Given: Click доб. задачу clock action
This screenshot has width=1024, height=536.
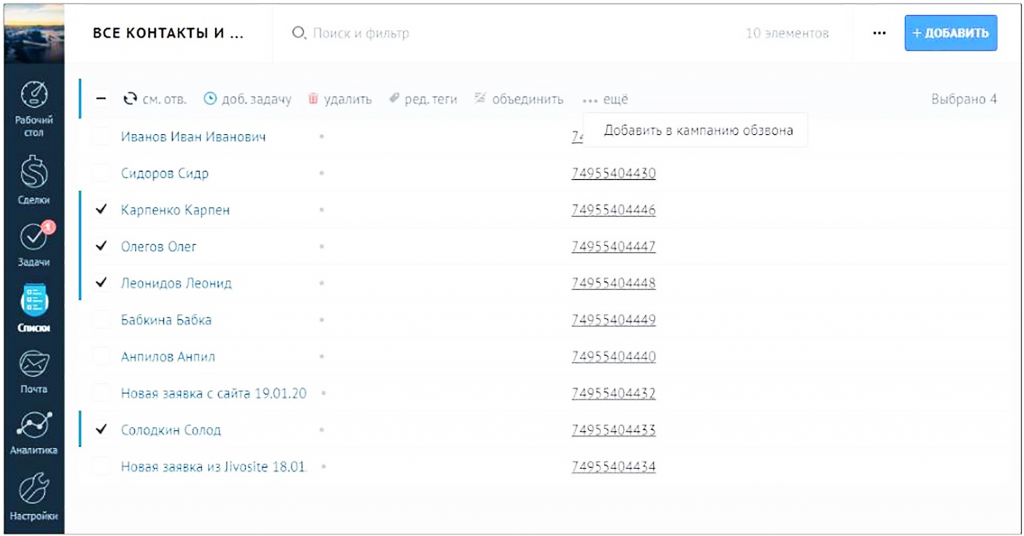Looking at the screenshot, I should click(247, 99).
